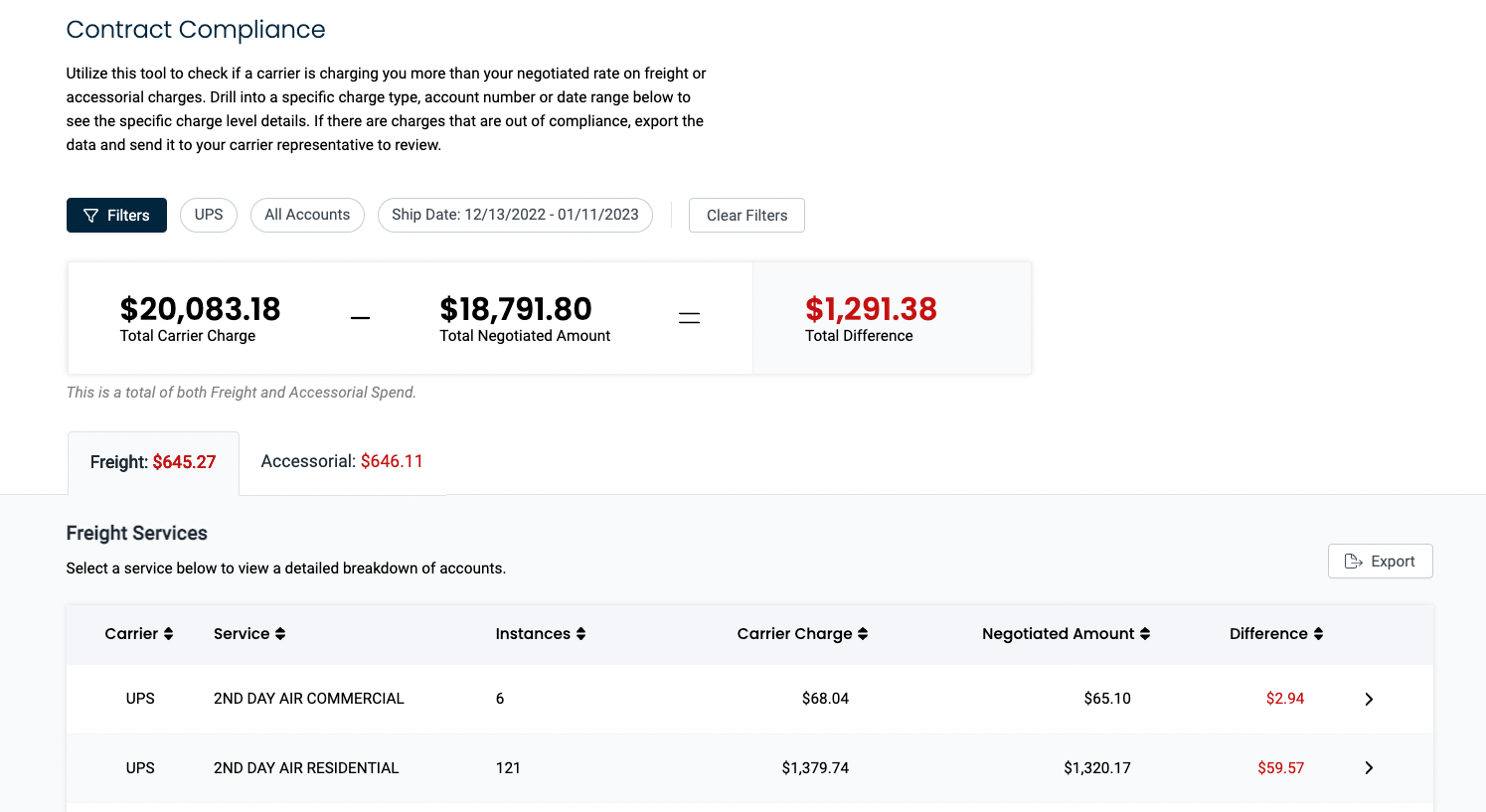Select the Freight tab
Screen dimensions: 1486x812
click(152, 462)
